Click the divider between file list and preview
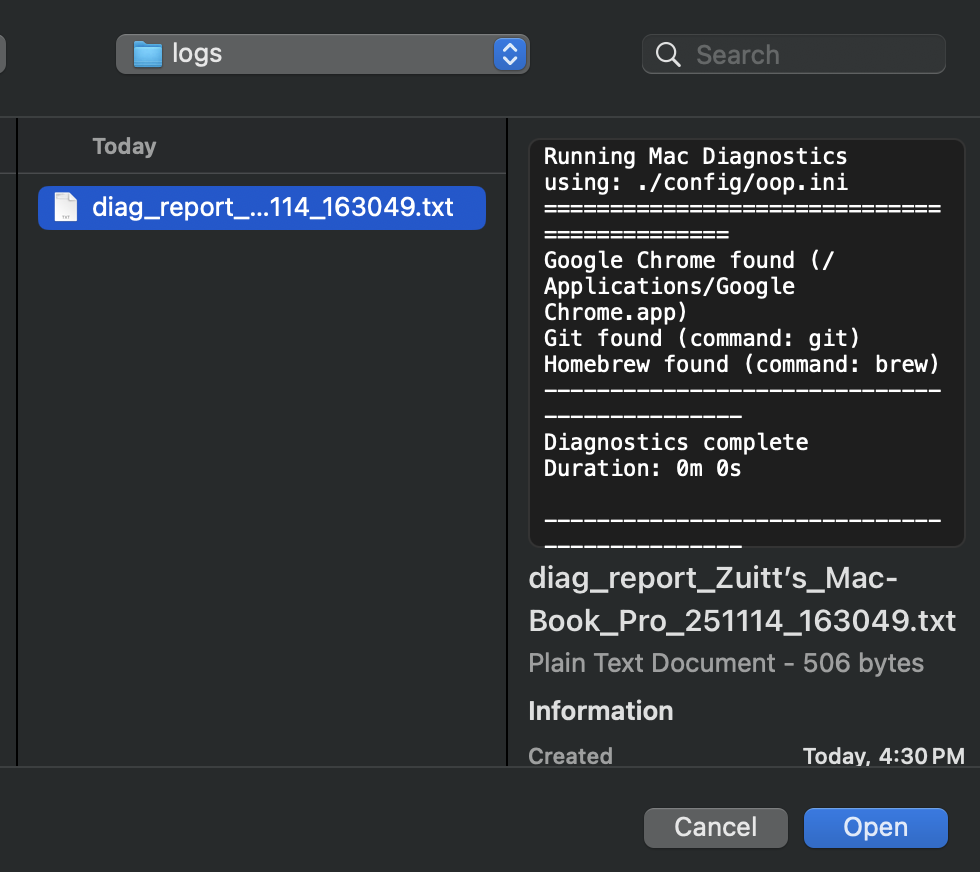980x872 pixels. point(508,440)
